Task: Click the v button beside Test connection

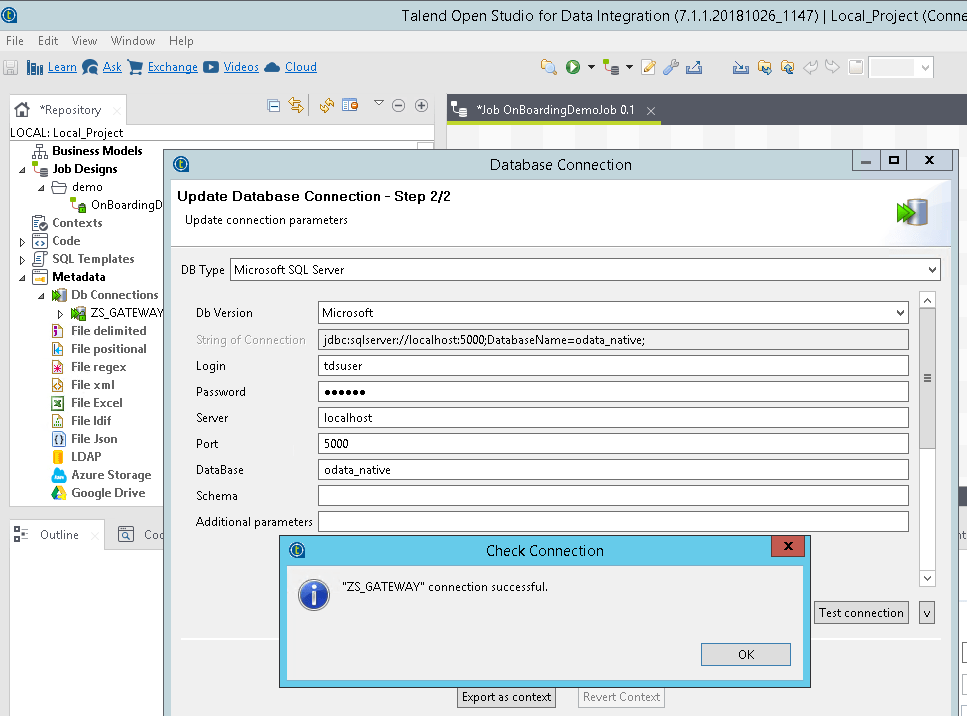Action: (927, 612)
